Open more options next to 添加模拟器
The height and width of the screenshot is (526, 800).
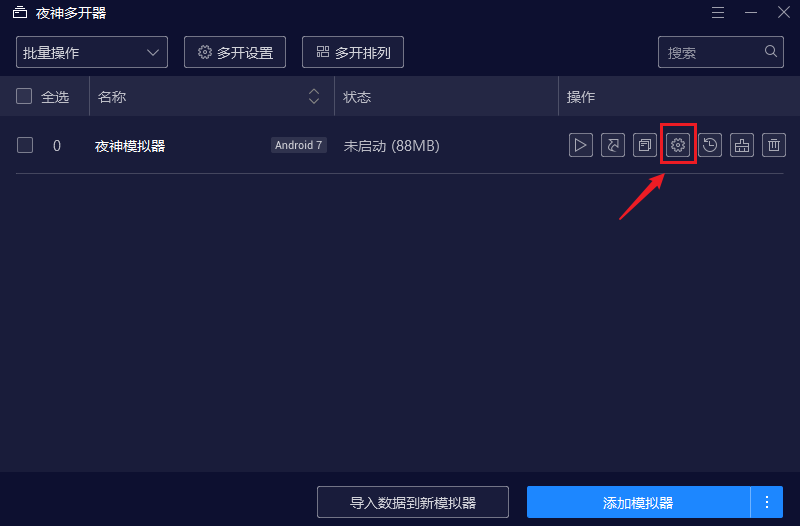click(x=767, y=502)
